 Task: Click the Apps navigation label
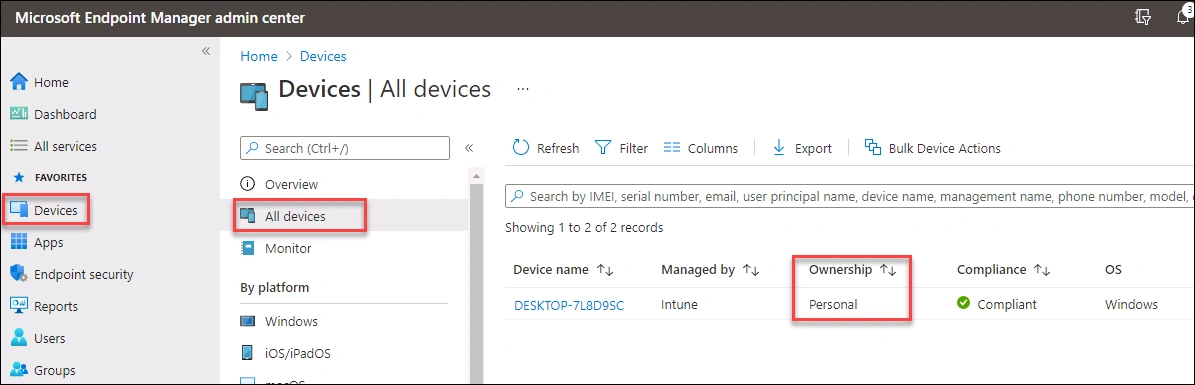point(48,242)
